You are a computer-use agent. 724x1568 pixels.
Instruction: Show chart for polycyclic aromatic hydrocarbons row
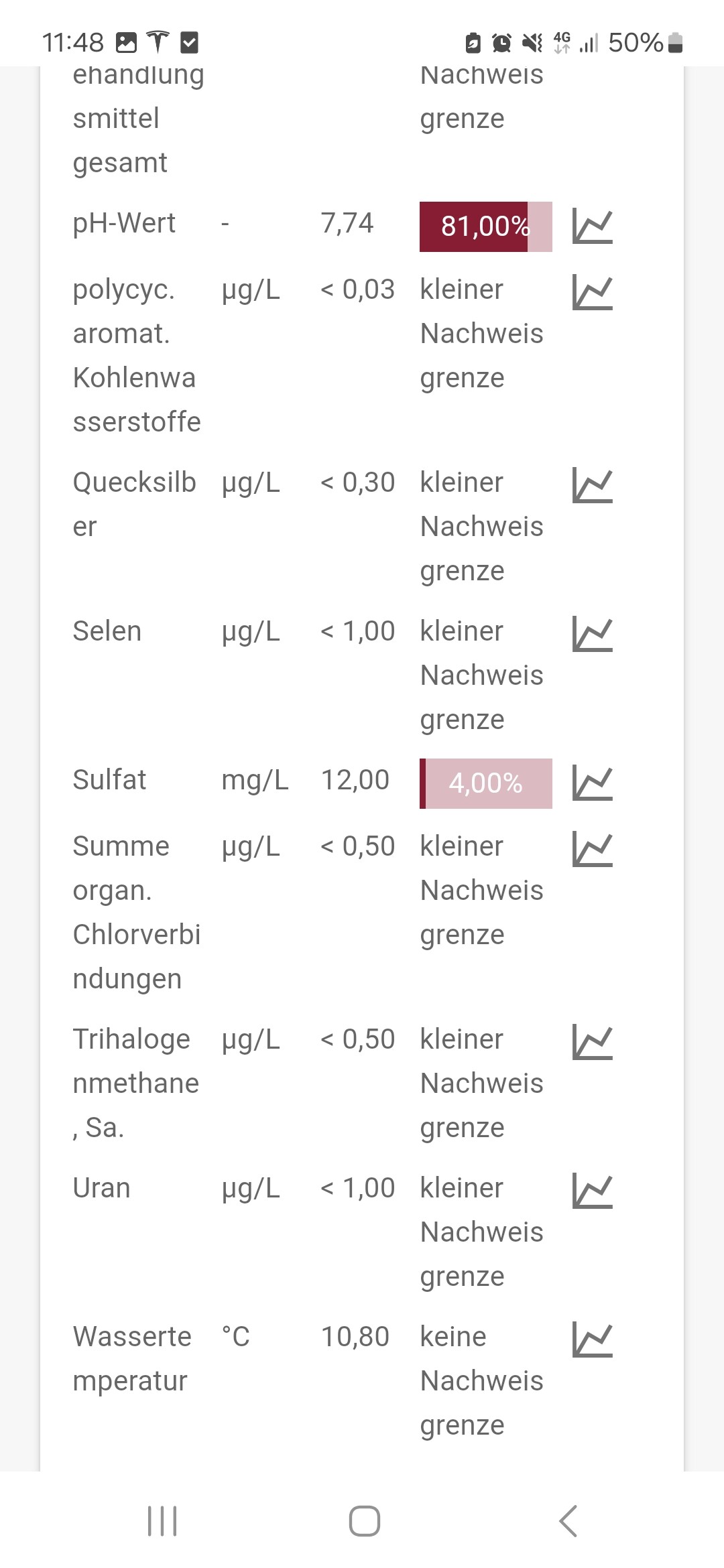593,293
